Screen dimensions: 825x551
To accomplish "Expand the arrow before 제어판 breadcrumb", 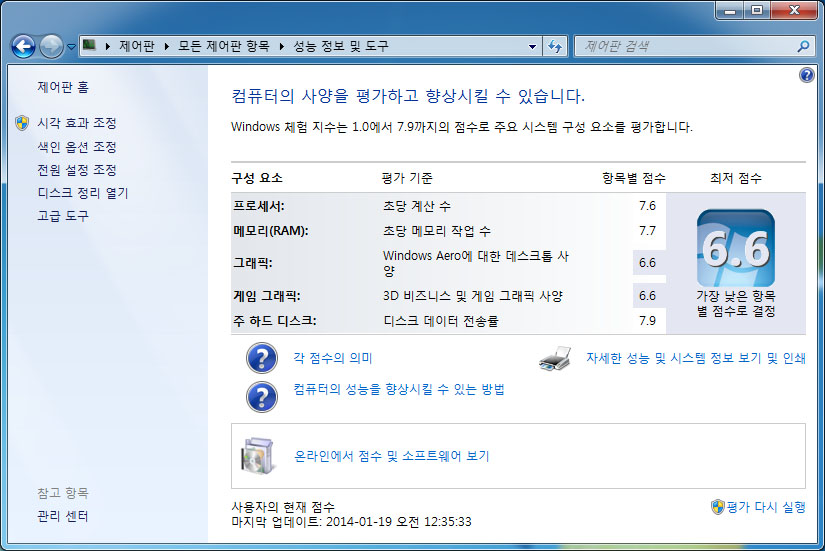I will click(x=108, y=46).
